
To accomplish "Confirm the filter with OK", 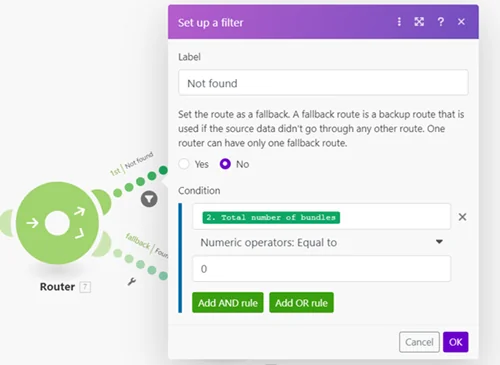I will [x=455, y=342].
